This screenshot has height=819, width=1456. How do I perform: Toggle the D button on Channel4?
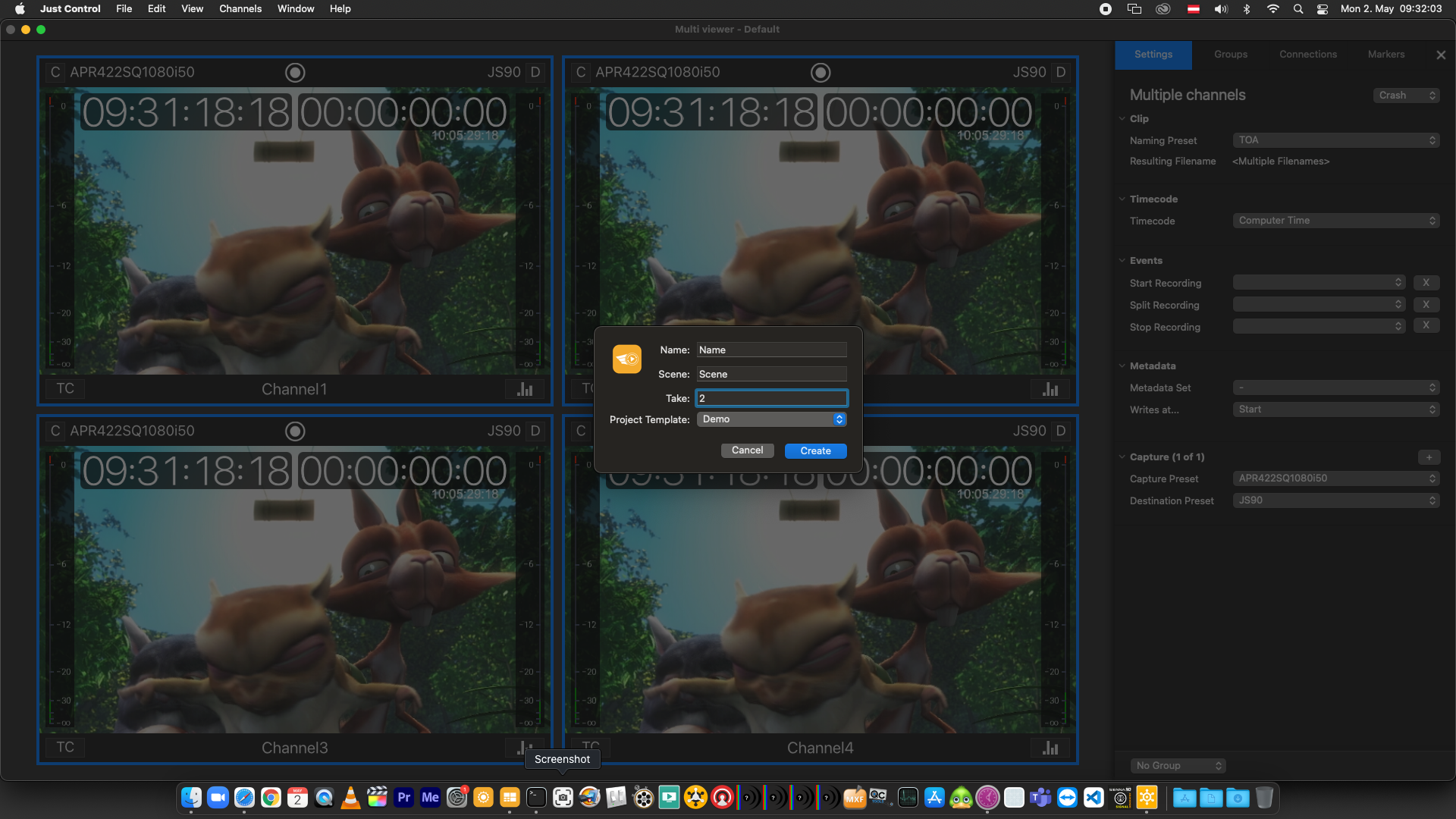(x=1061, y=431)
